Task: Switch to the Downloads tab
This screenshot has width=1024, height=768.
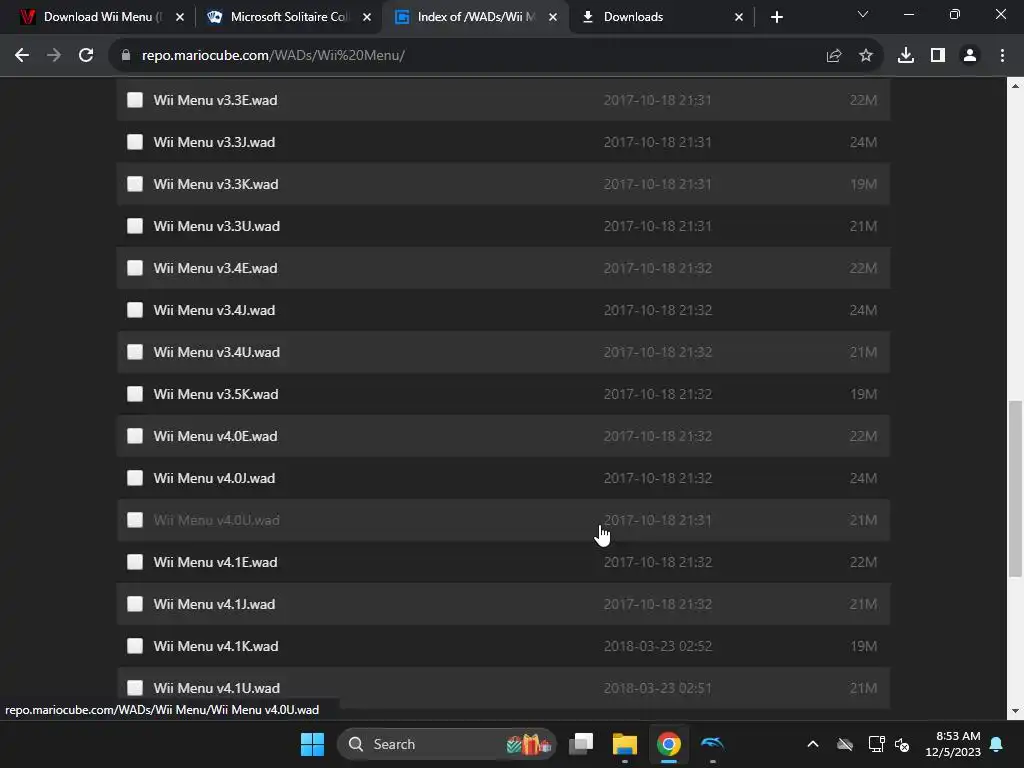Action: click(x=660, y=17)
